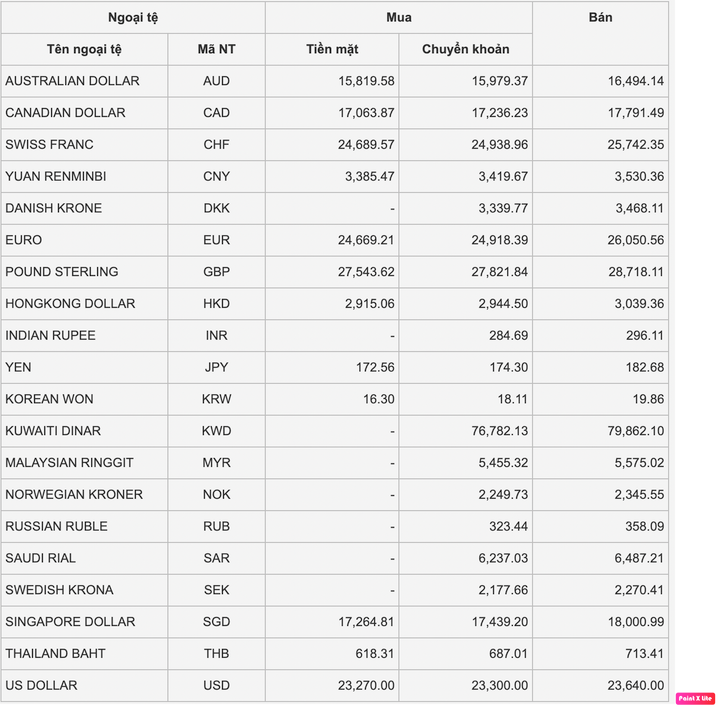
Task: Click the EUR currency code cell
Action: point(216,240)
